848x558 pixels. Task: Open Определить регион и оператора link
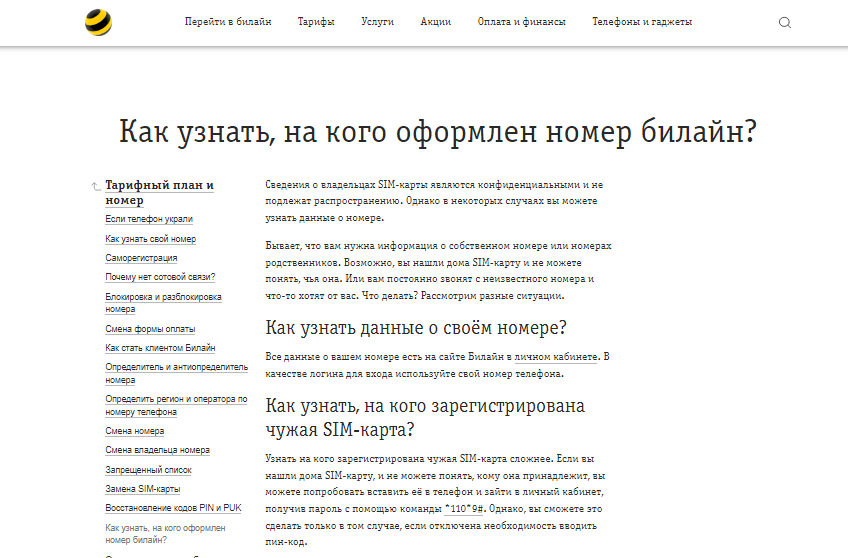click(x=176, y=406)
